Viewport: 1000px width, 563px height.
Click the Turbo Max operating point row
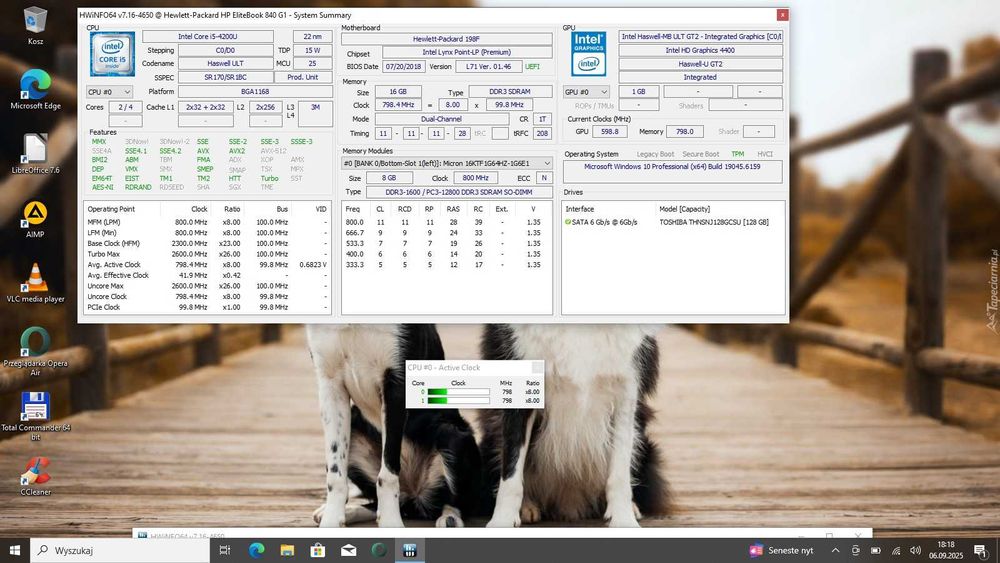[x=207, y=254]
